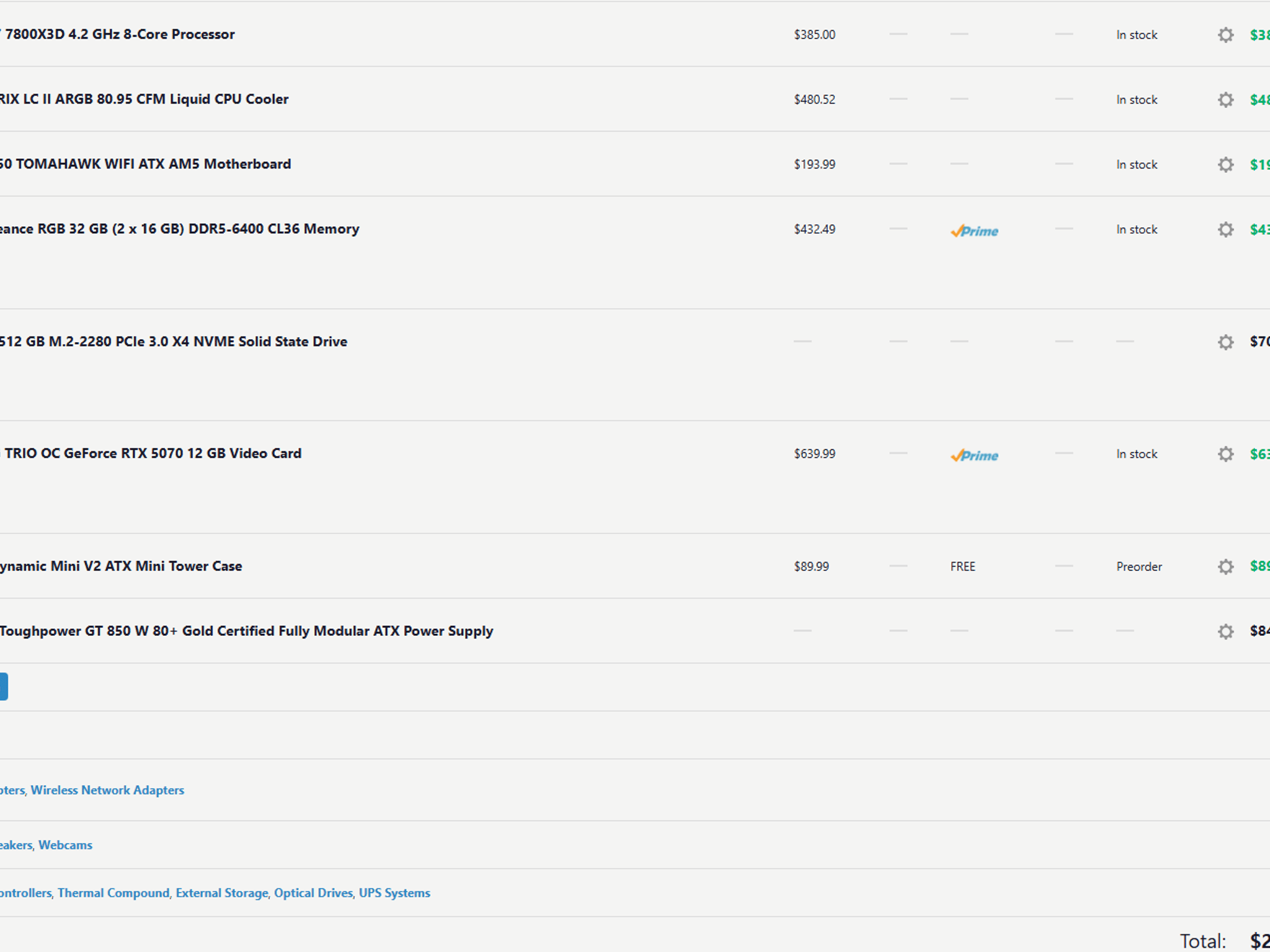Image resolution: width=1270 pixels, height=952 pixels.
Task: Click the $89.99 case price
Action: pyautogui.click(x=811, y=566)
